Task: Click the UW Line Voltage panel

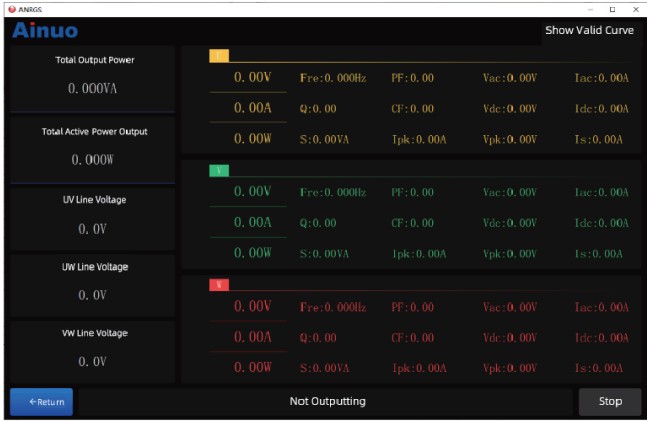Action: 94,283
